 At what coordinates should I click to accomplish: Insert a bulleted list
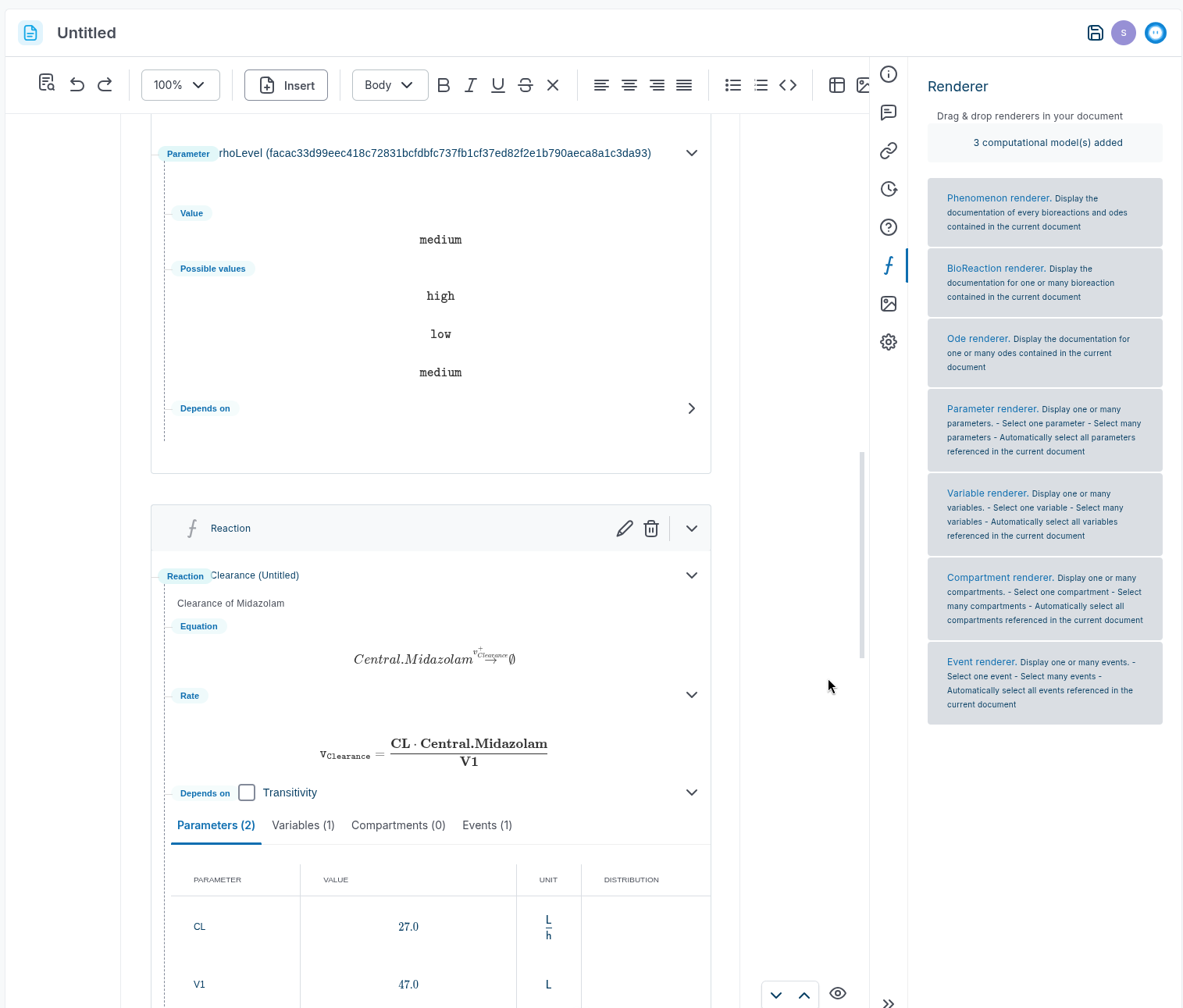[733, 85]
